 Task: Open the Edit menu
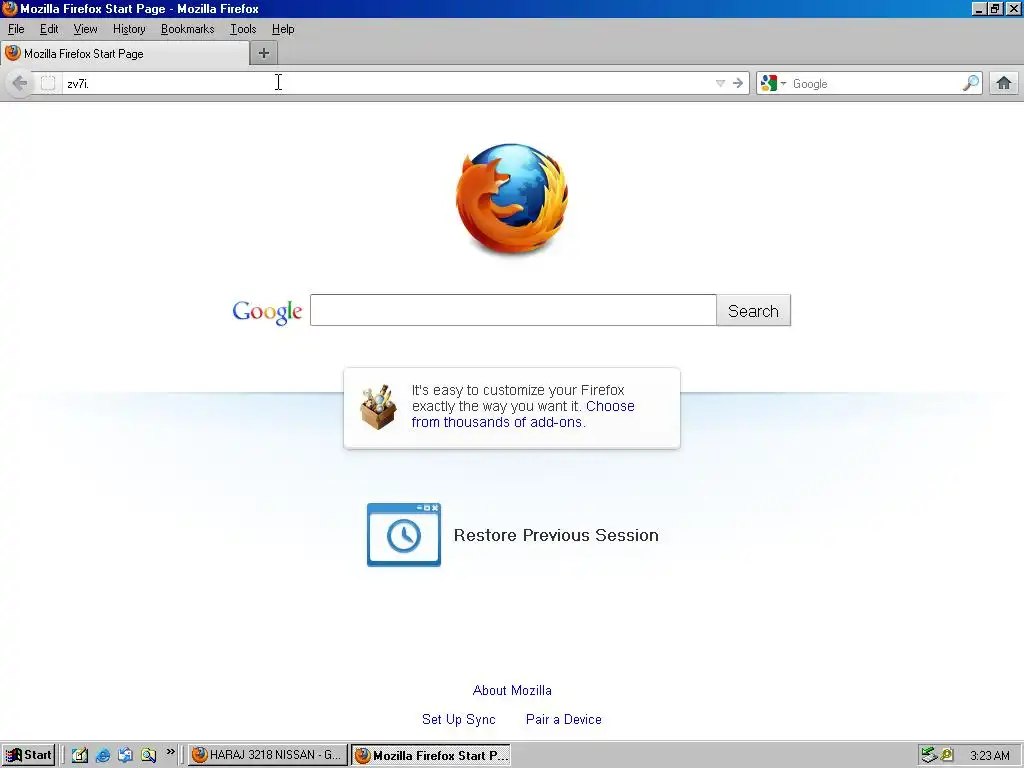coord(49,29)
